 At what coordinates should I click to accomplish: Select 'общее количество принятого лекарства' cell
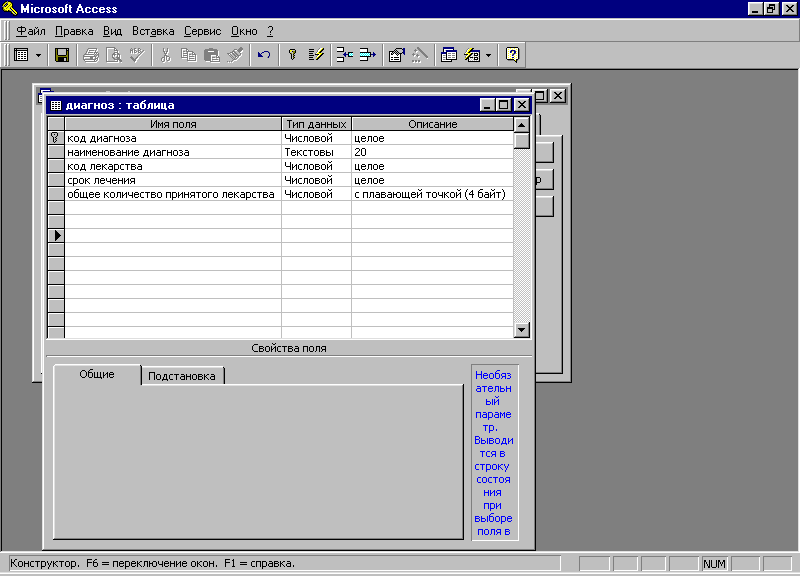(x=173, y=194)
